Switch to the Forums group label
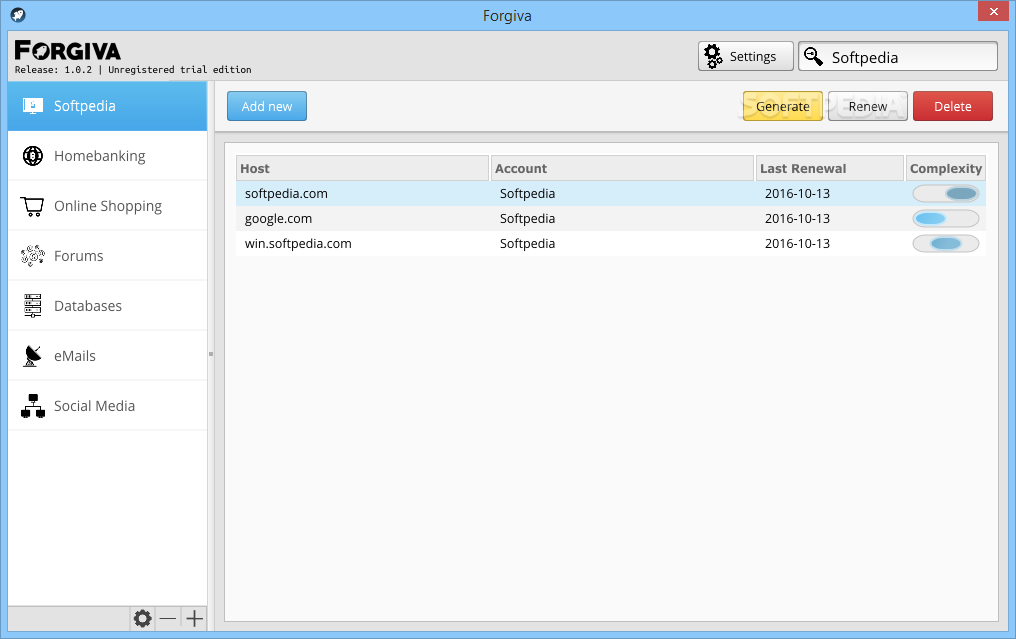 78,256
